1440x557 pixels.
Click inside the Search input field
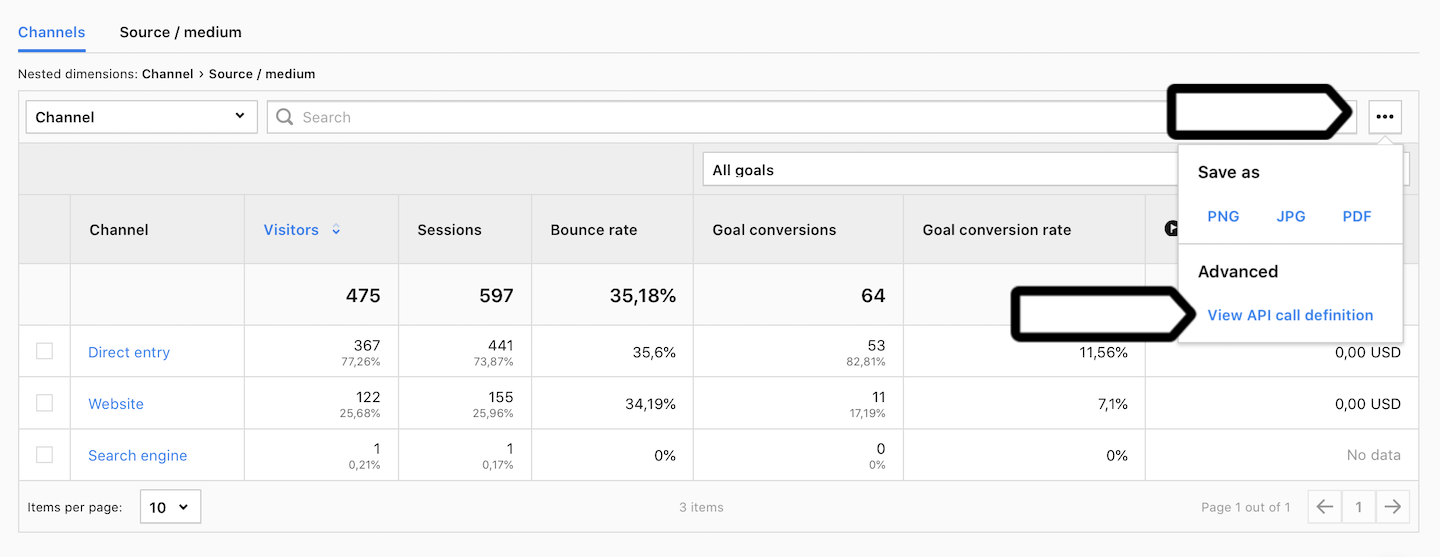click(x=812, y=117)
